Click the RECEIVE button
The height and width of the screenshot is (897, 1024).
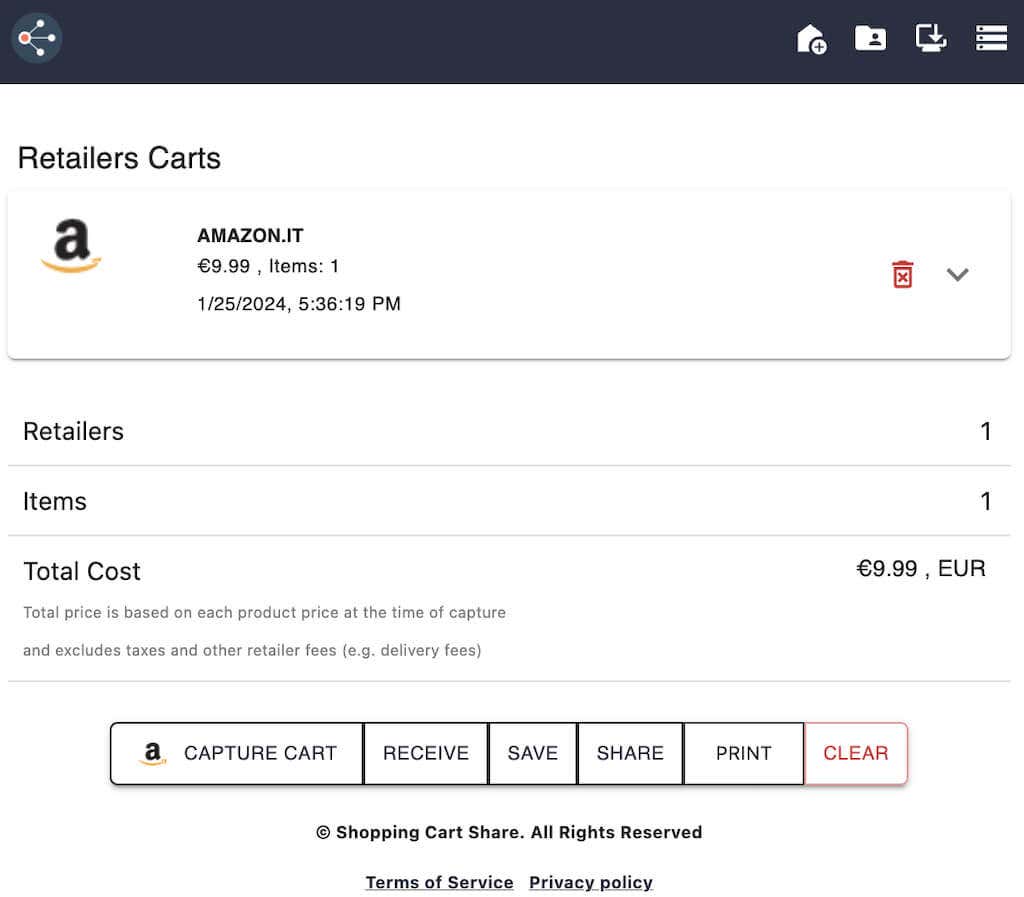[425, 754]
